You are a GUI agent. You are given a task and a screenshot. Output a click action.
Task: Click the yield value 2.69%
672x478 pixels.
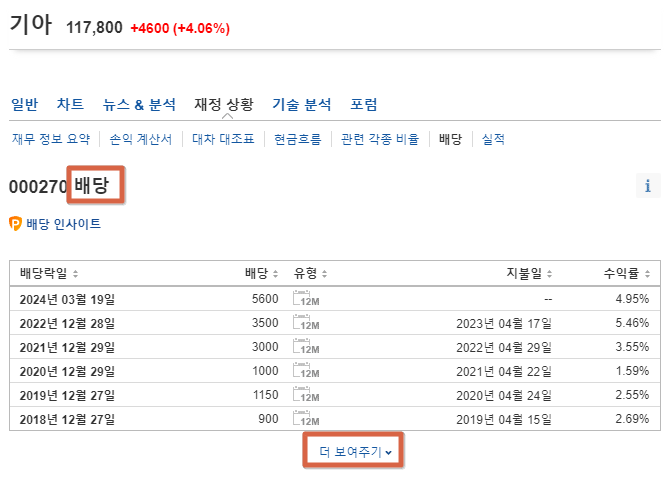[x=632, y=419]
